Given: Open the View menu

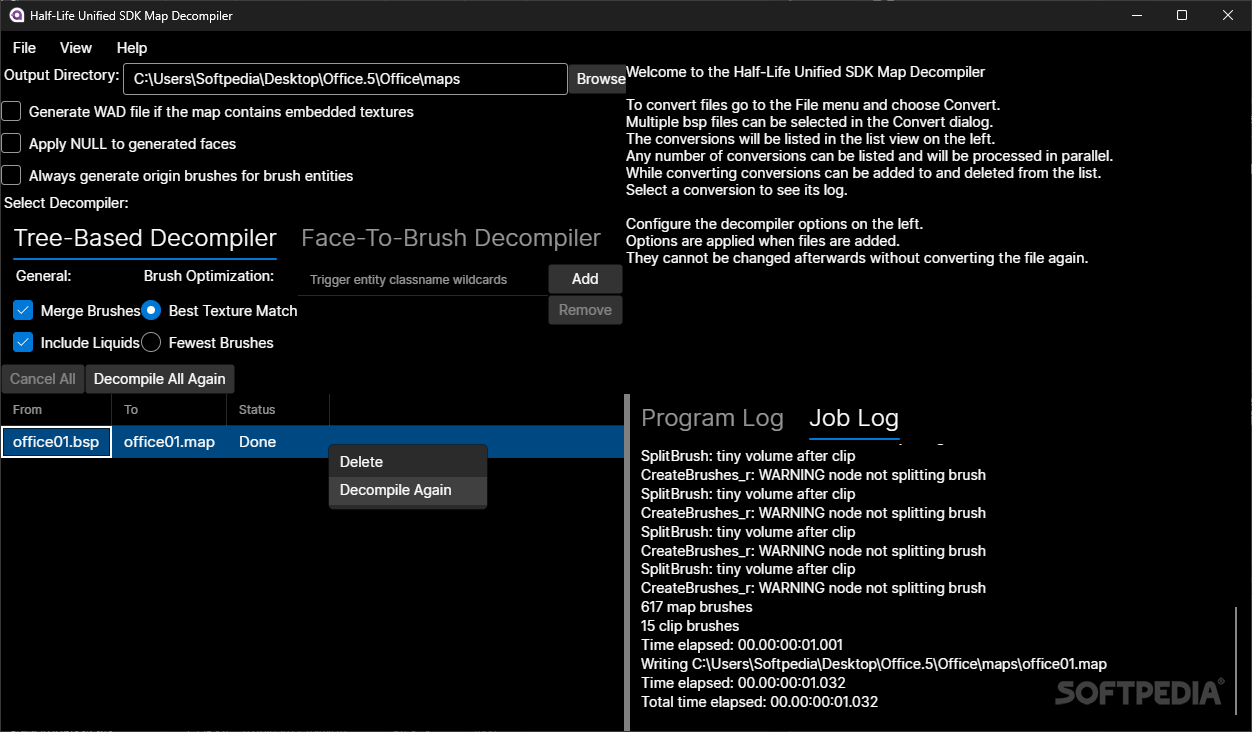Looking at the screenshot, I should [x=76, y=48].
